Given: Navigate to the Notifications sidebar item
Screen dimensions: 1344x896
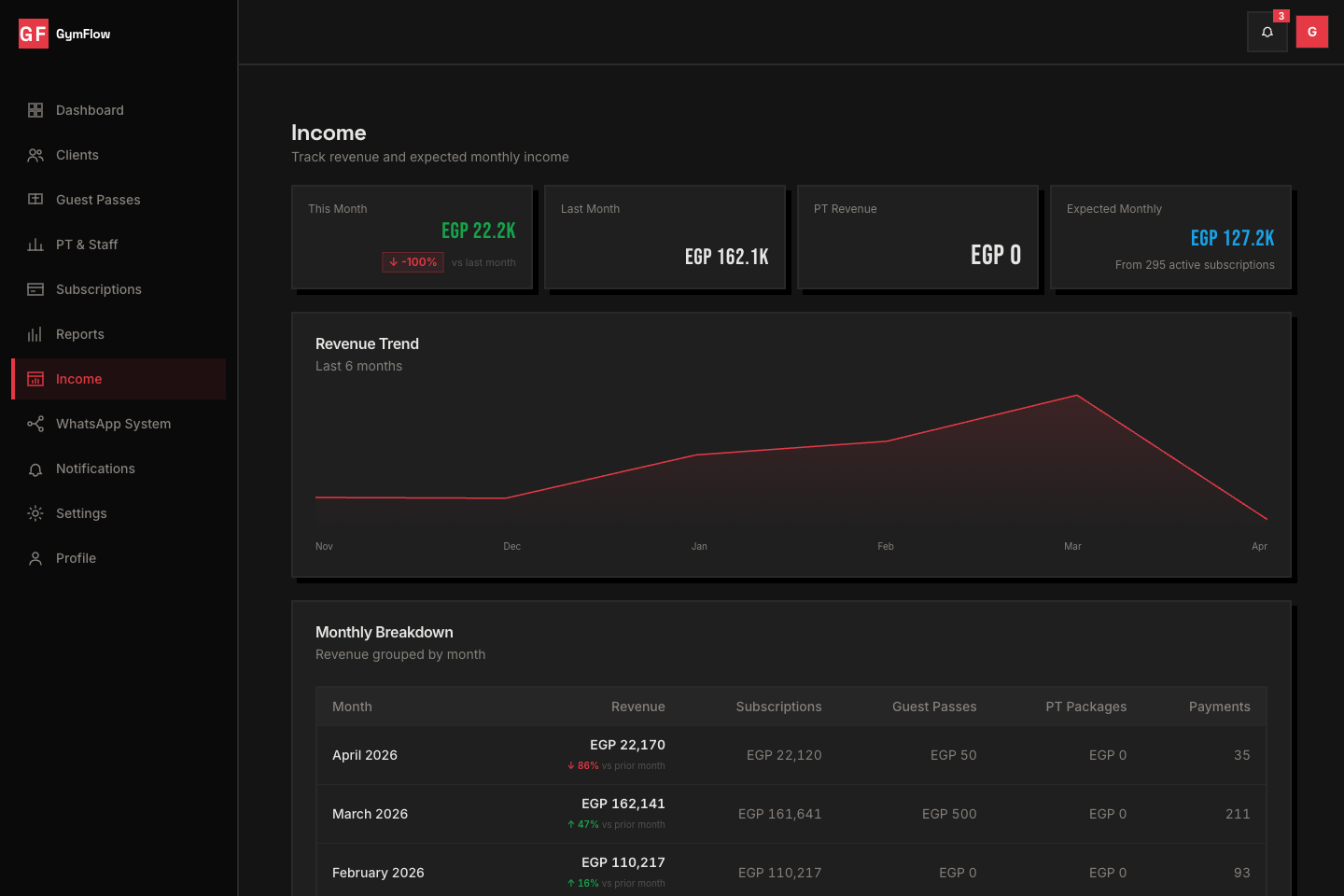Looking at the screenshot, I should pyautogui.click(x=95, y=469).
